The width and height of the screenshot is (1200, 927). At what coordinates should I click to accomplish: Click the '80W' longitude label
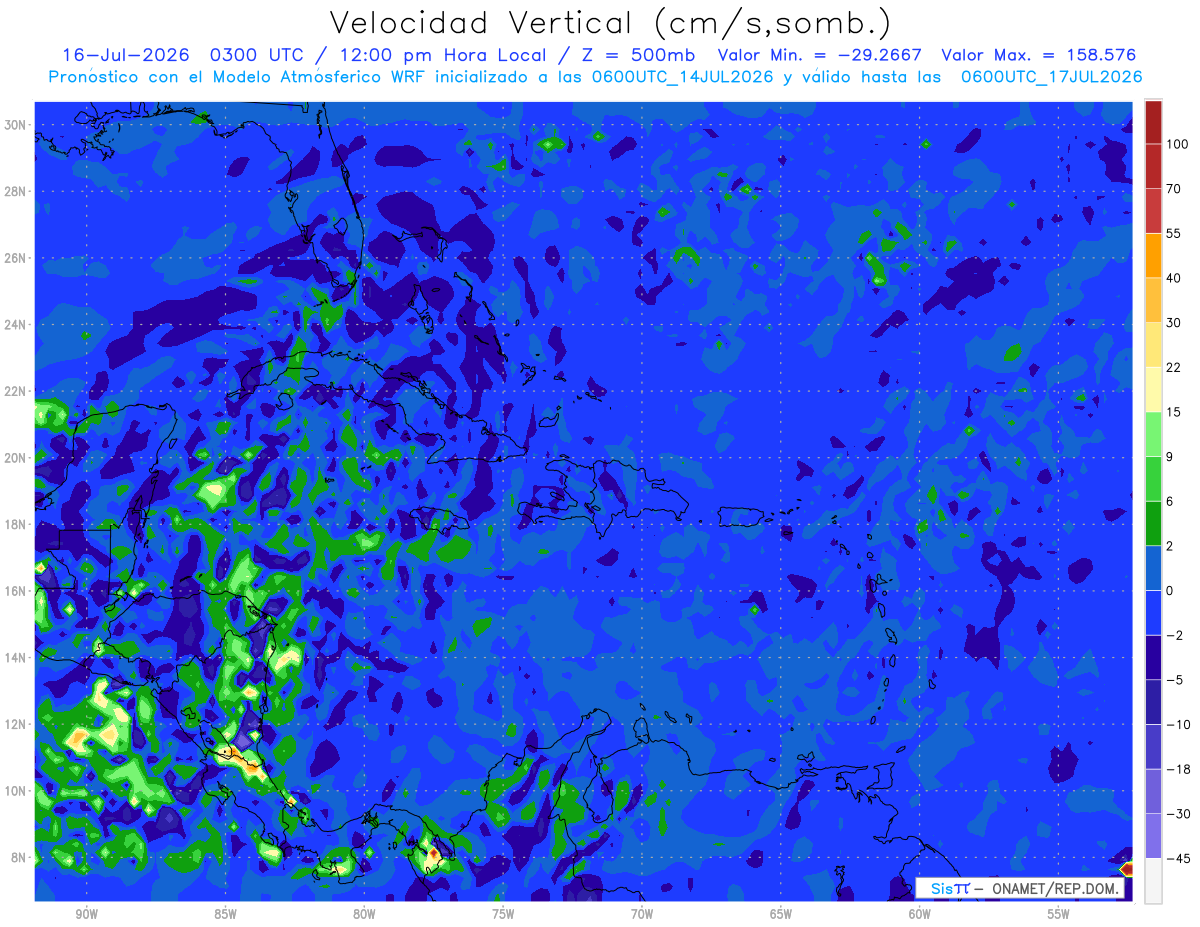(x=364, y=914)
